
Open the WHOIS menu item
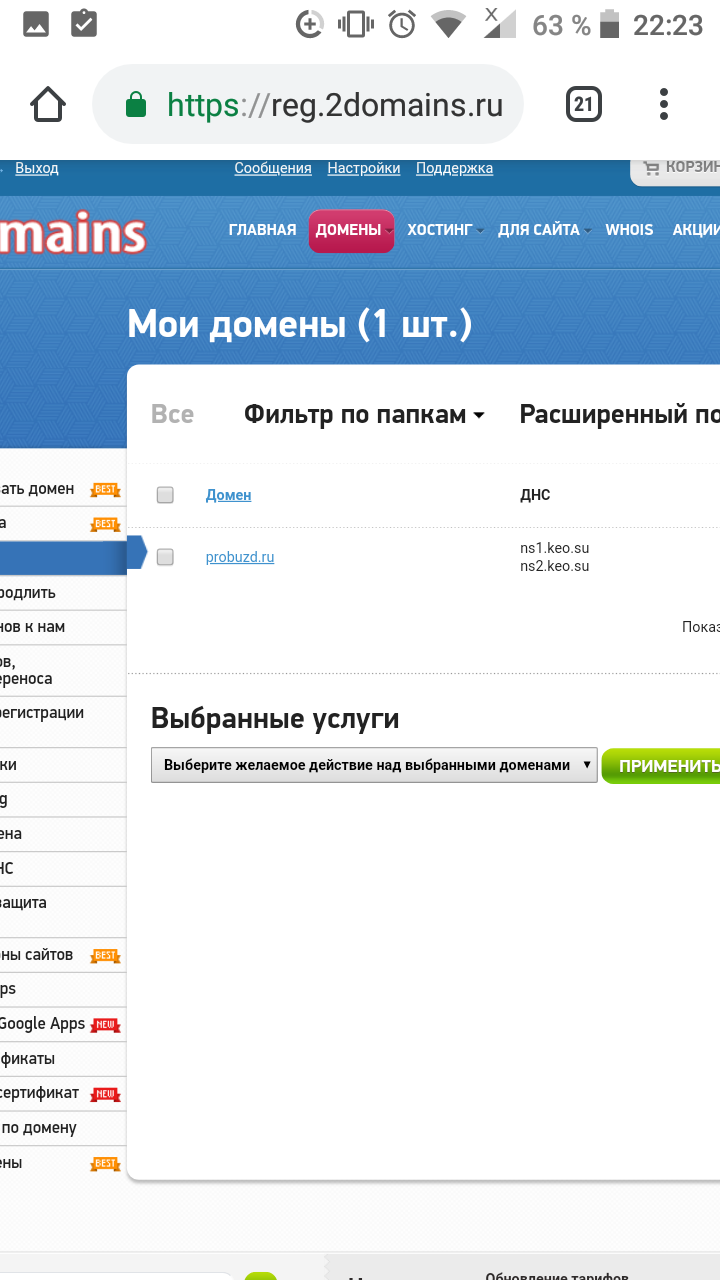click(629, 230)
